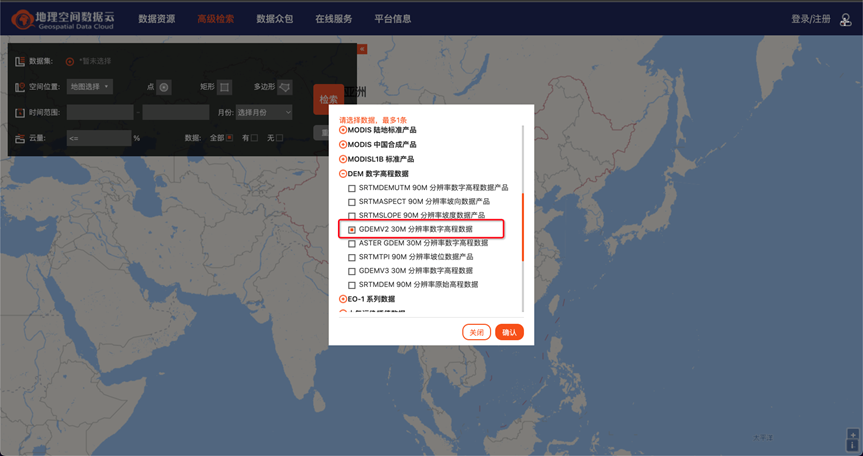Open the 在线服务 menu
The width and height of the screenshot is (863, 456).
tap(334, 19)
